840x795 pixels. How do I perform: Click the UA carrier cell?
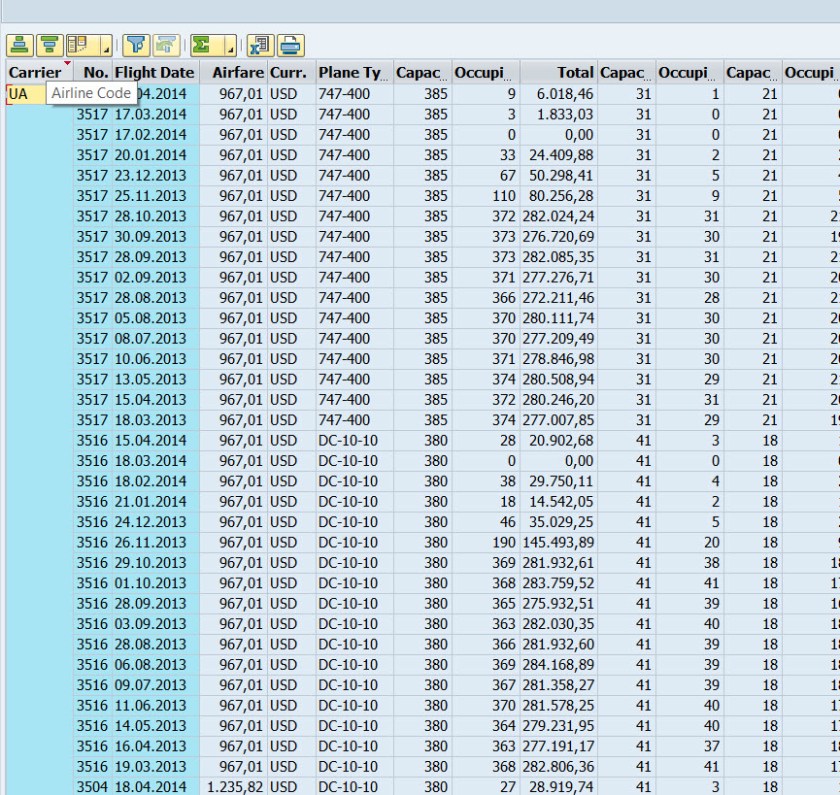click(18, 94)
